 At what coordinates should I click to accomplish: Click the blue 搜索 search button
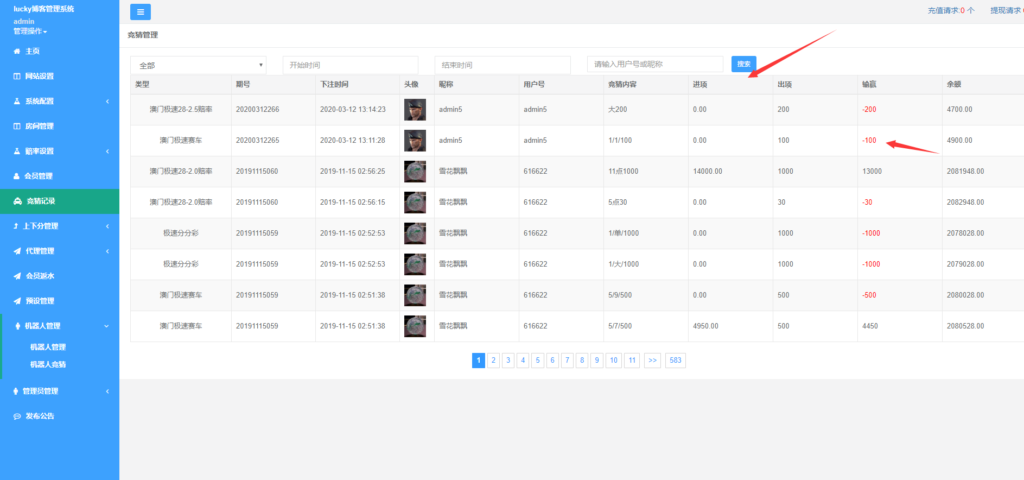(x=744, y=64)
